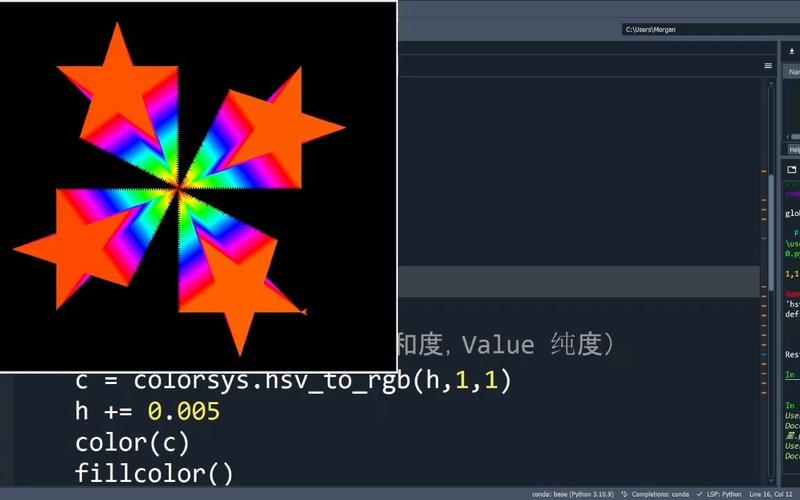The height and width of the screenshot is (500, 800).
Task: Click the Help tab in right pane
Action: coord(794,149)
